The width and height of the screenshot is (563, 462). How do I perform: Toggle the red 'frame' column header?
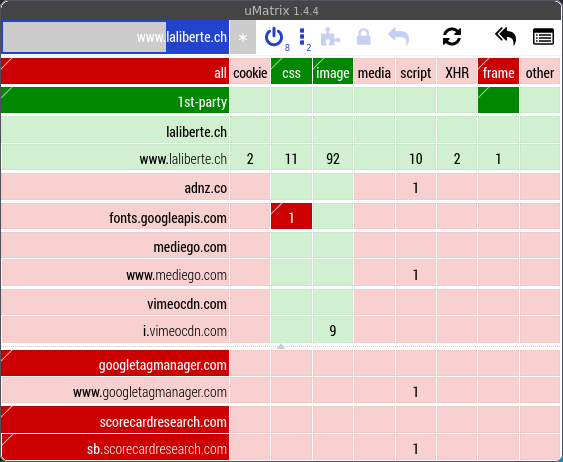pos(498,71)
